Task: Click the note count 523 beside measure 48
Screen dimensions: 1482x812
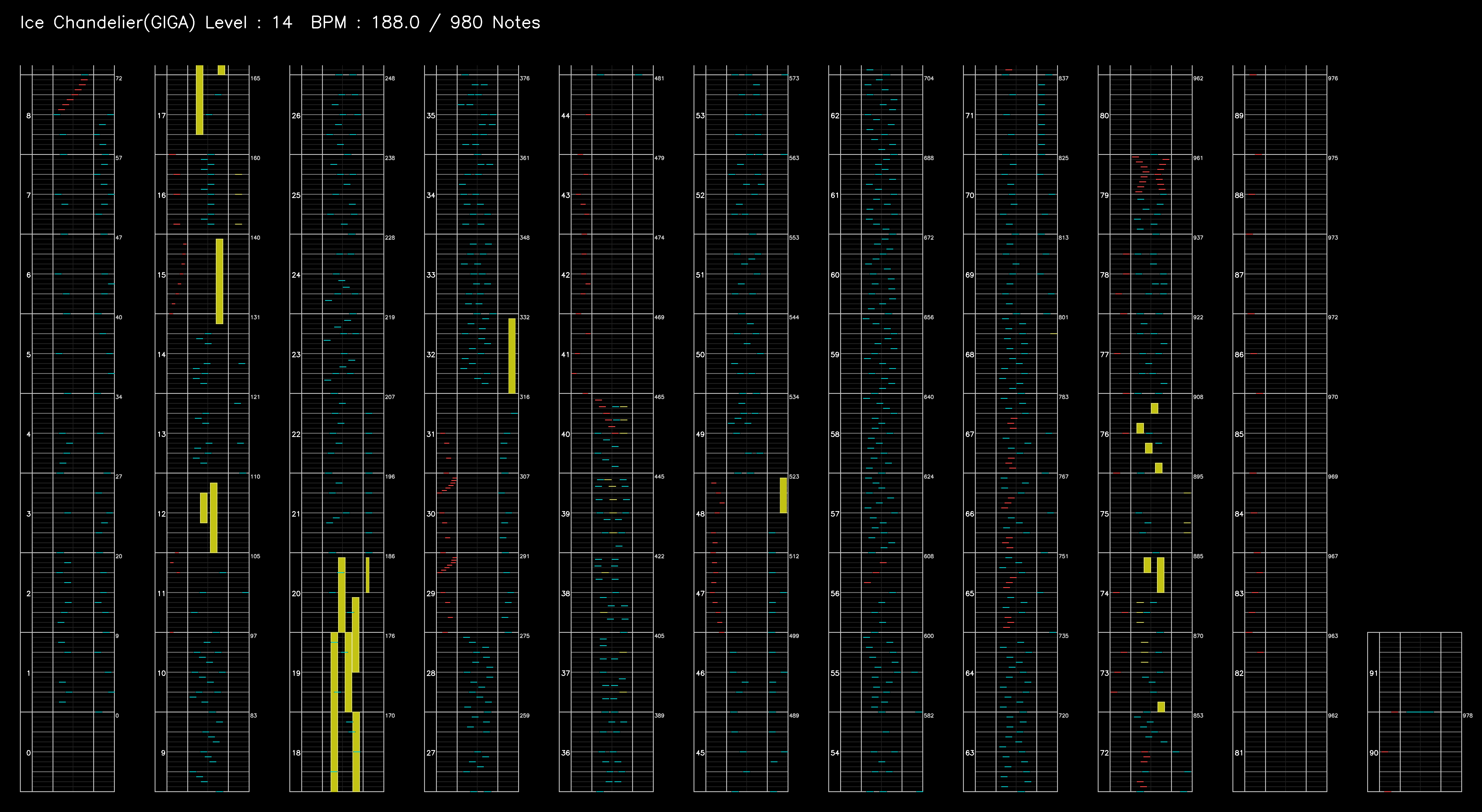Action: pyautogui.click(x=793, y=477)
